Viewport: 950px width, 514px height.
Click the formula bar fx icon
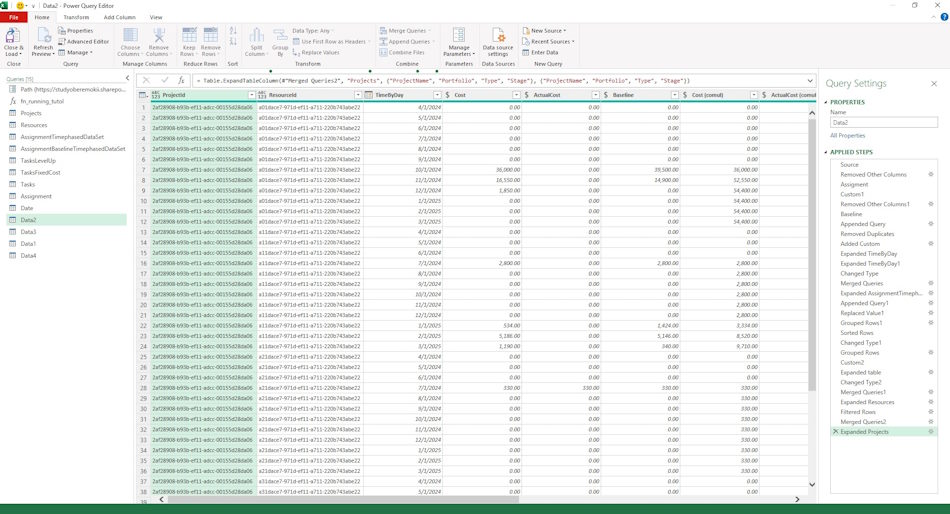[181, 81]
